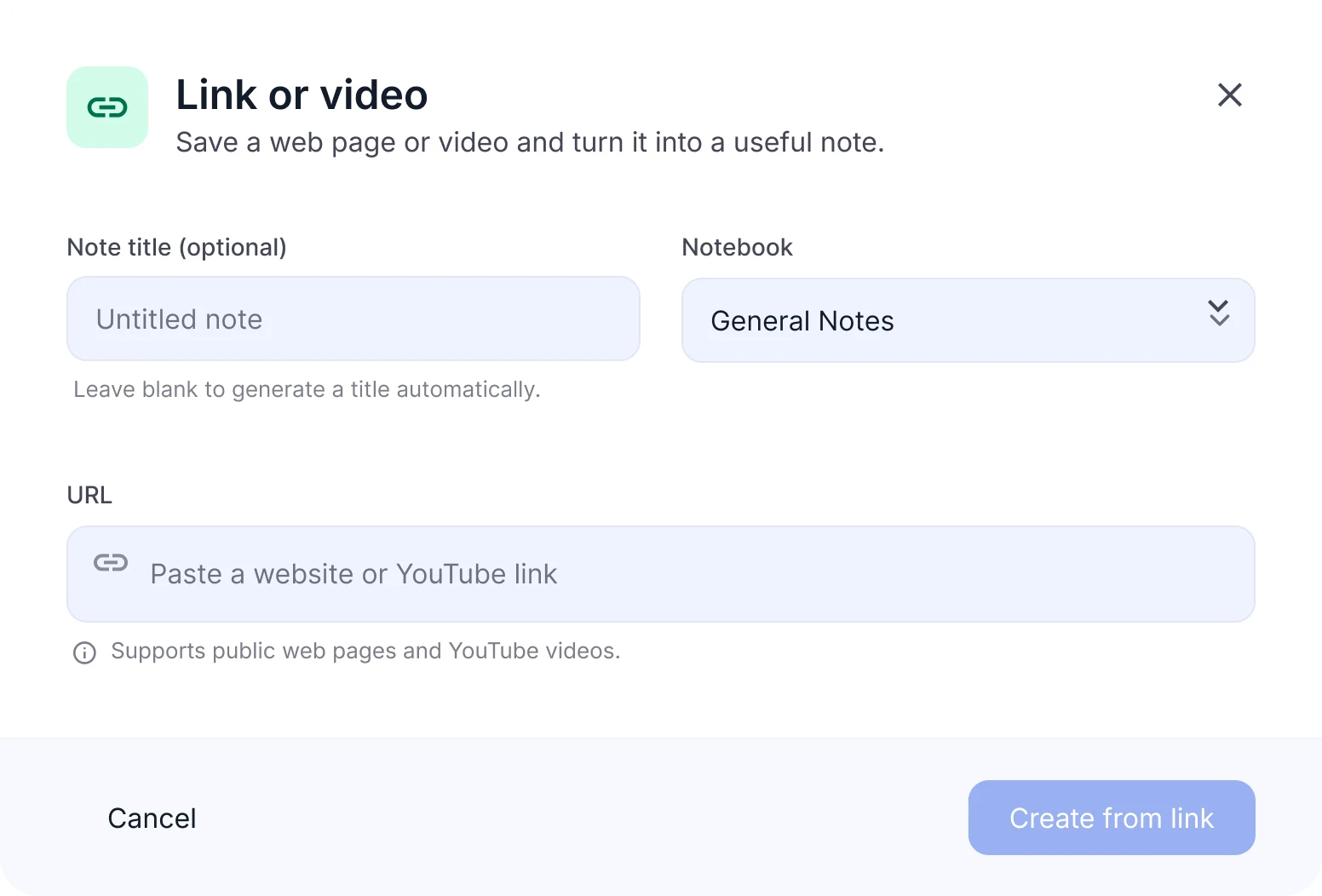The image size is (1322, 896).
Task: Click the info icon beside the supports hint
Action: pos(84,652)
